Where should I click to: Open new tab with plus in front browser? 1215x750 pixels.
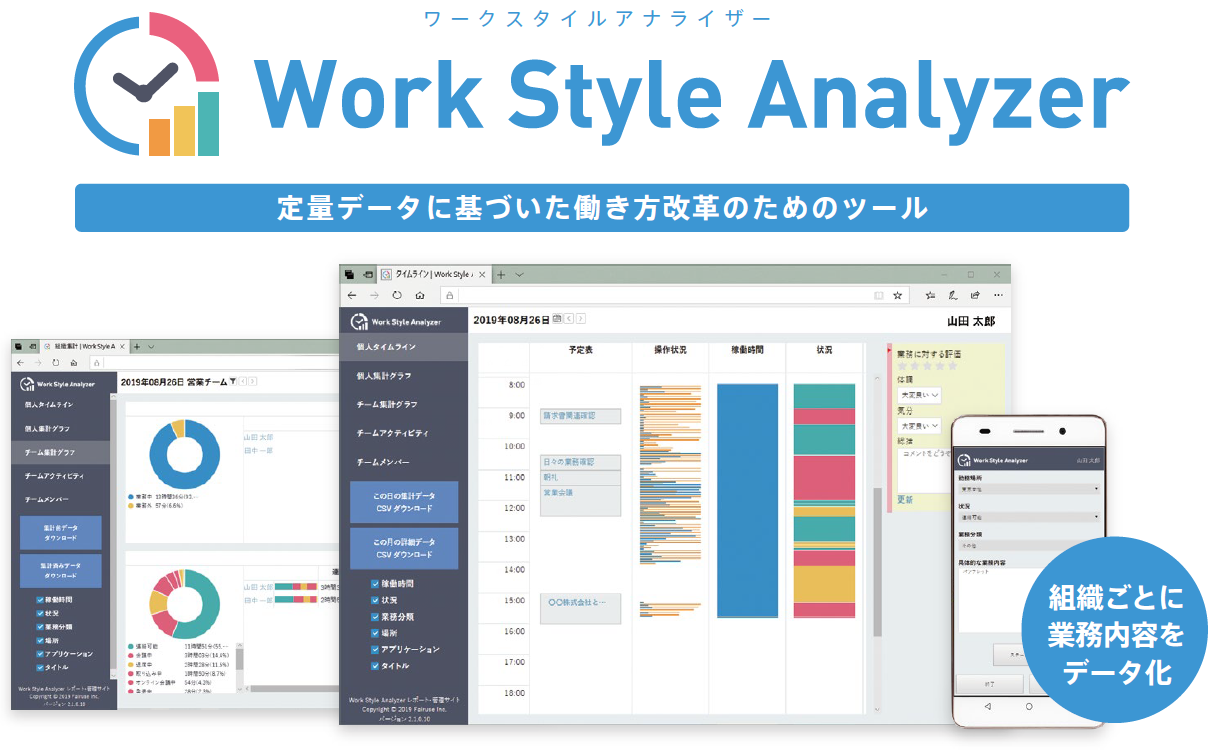(502, 274)
